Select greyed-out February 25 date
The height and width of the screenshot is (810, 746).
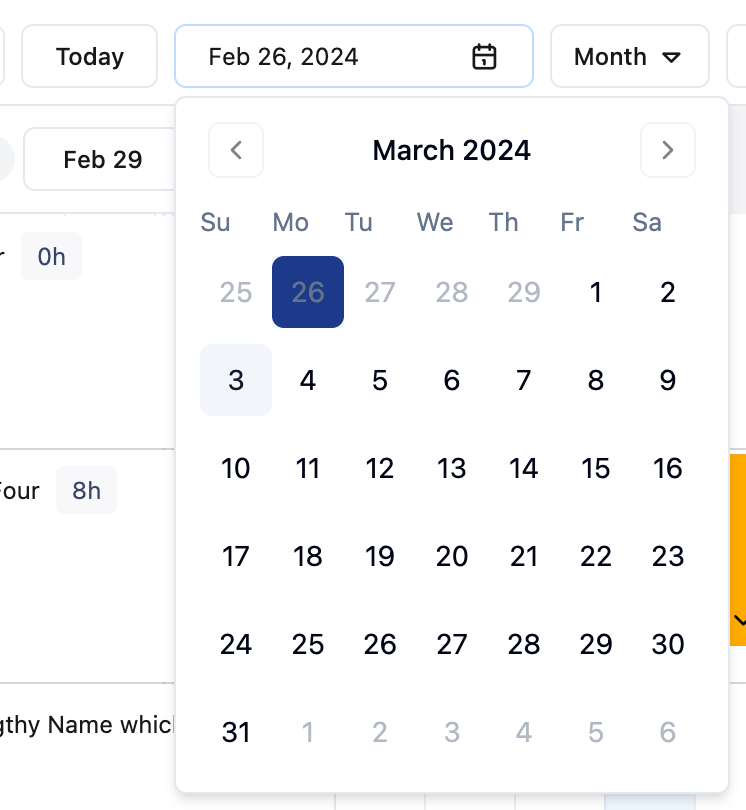click(236, 292)
